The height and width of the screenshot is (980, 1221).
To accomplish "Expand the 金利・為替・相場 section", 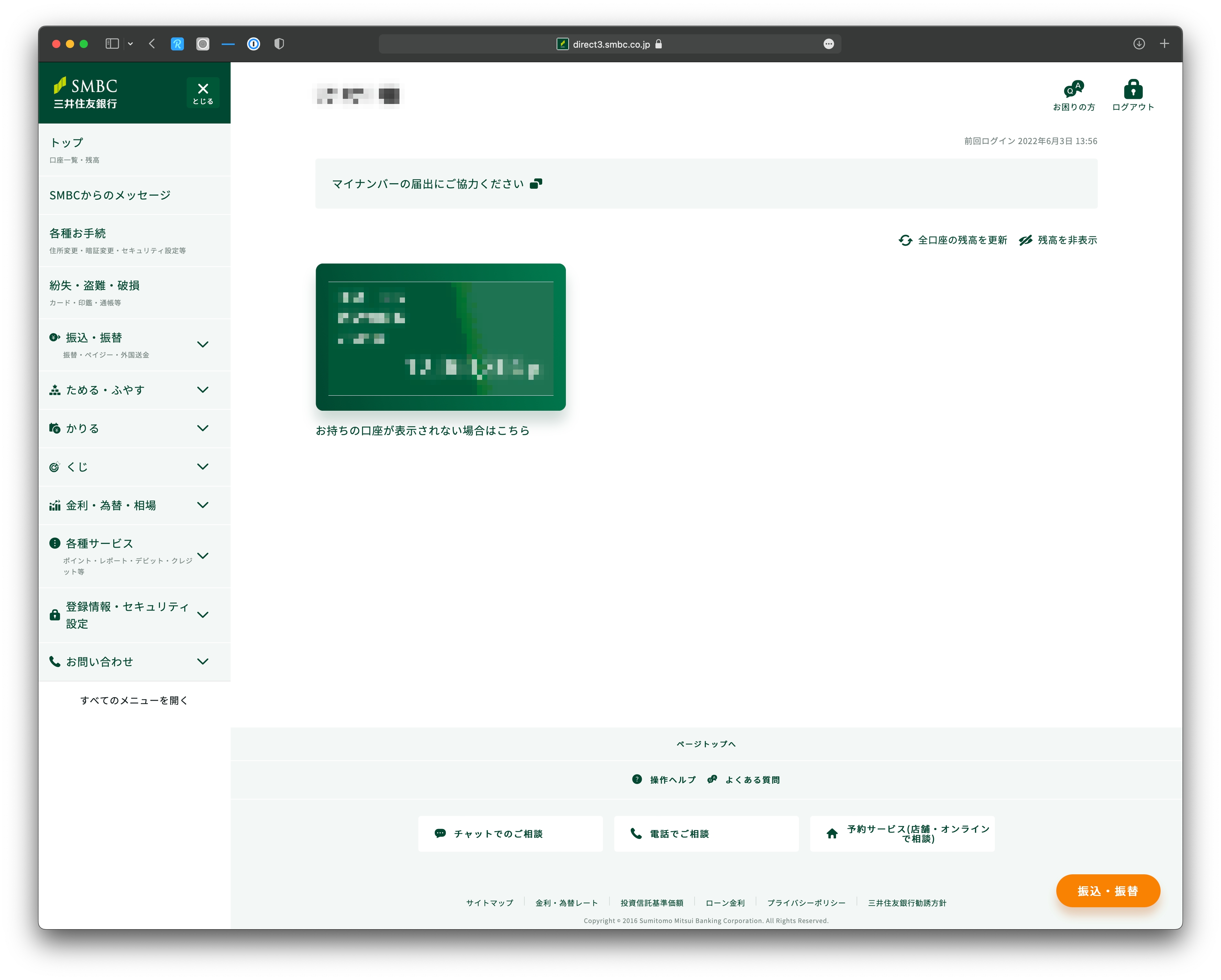I will point(203,505).
